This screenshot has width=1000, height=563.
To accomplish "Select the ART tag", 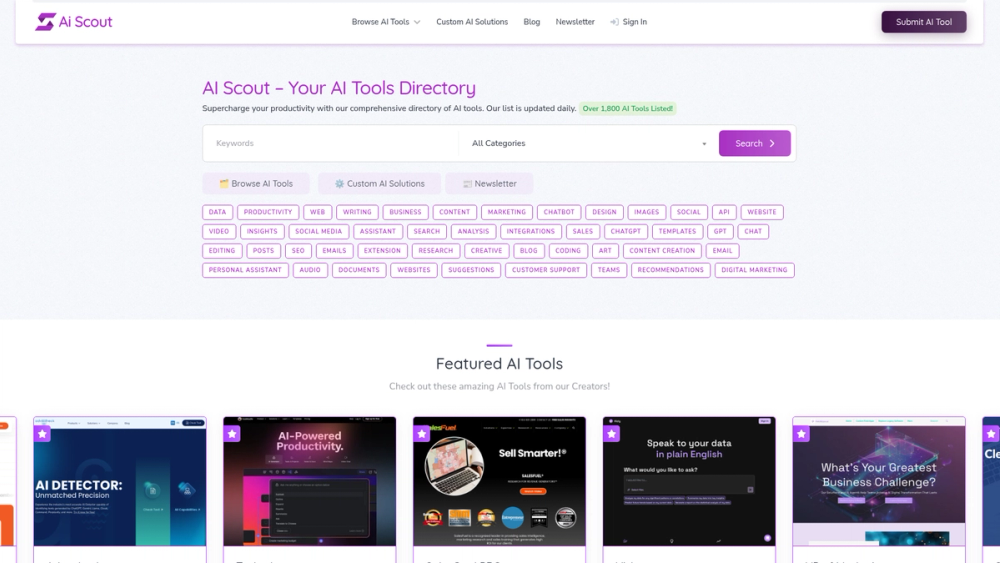I will 605,251.
